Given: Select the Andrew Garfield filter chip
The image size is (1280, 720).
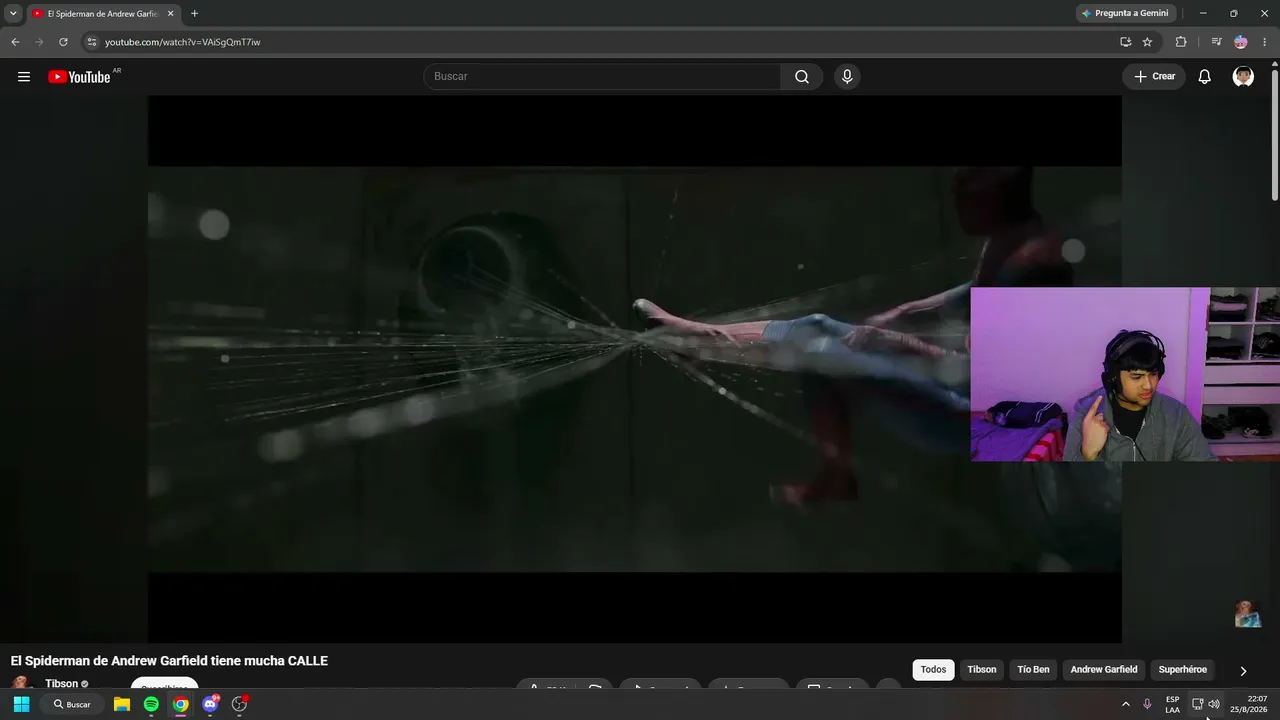Looking at the screenshot, I should click(x=1104, y=670).
